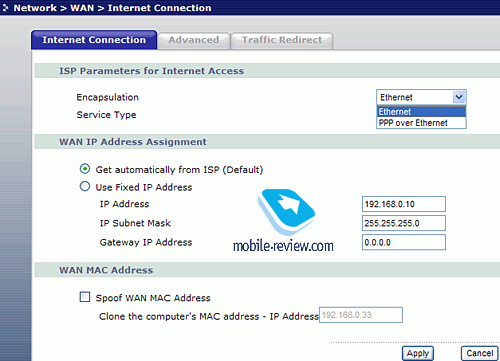The width and height of the screenshot is (500, 361).
Task: Click the WAN IP Address Assignment heading
Action: (x=133, y=142)
